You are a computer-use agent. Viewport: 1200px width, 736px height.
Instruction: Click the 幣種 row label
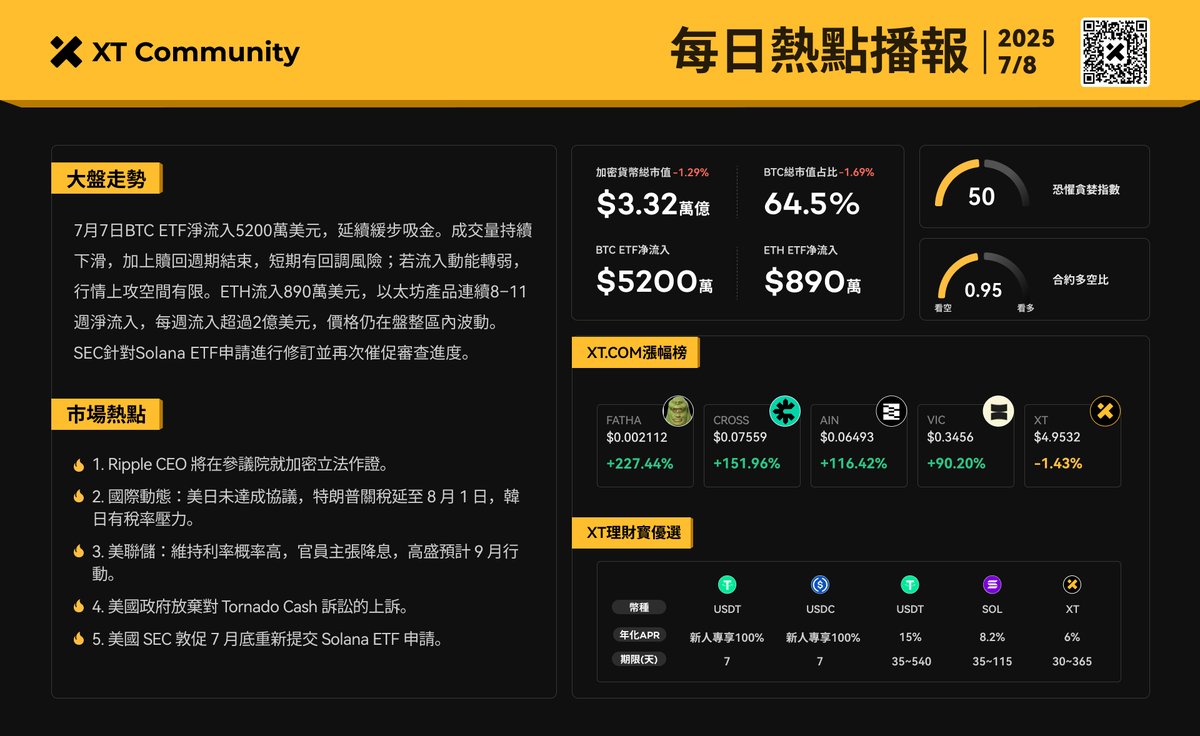638,607
